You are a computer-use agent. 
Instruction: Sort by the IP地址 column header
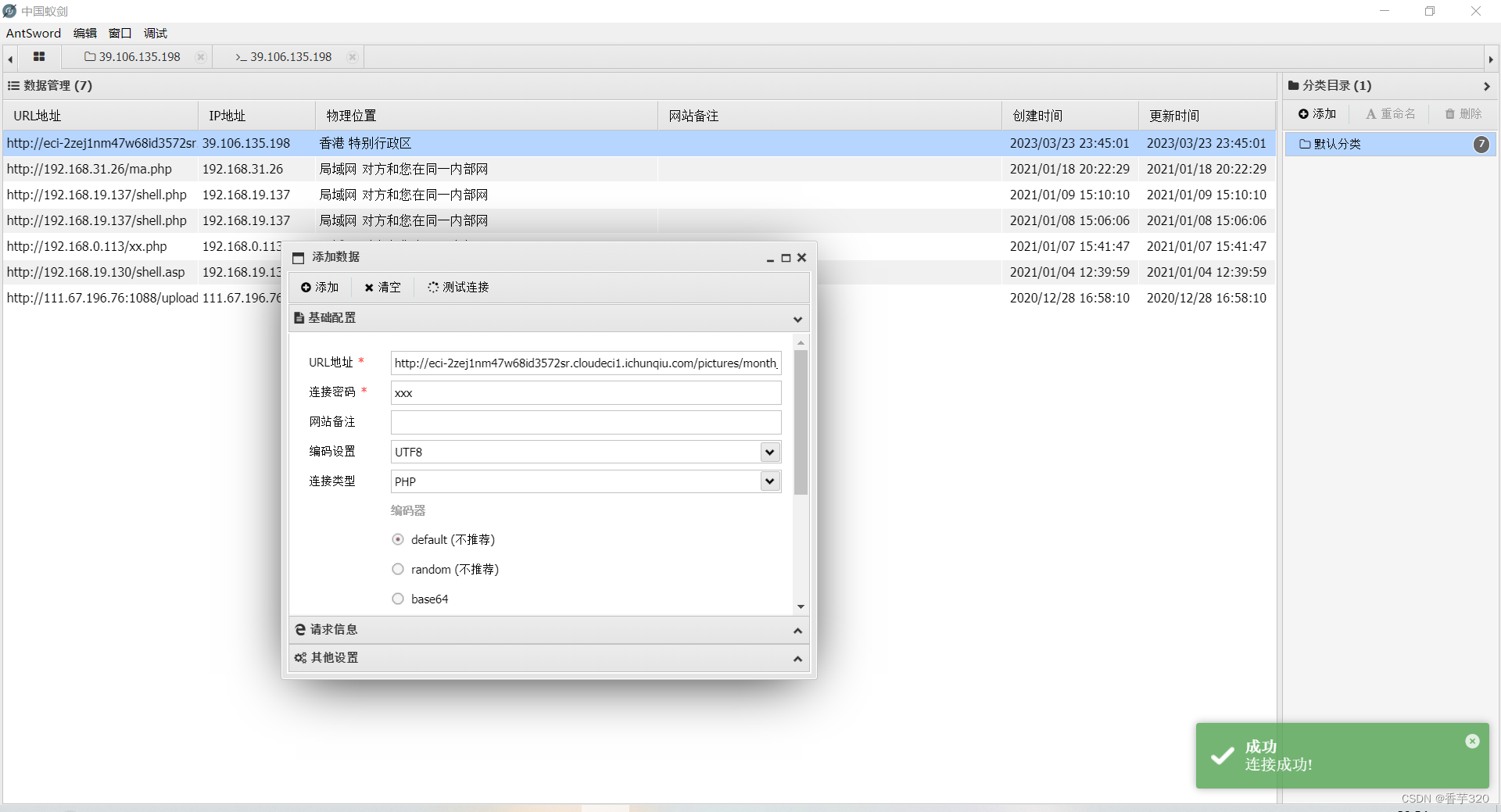tap(256, 116)
